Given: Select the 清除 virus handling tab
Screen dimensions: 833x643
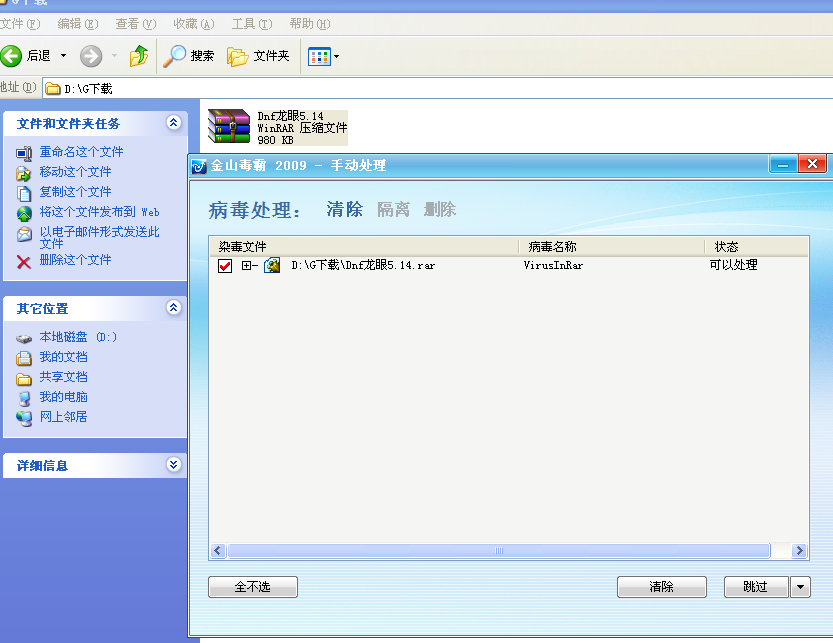Looking at the screenshot, I should coord(345,209).
